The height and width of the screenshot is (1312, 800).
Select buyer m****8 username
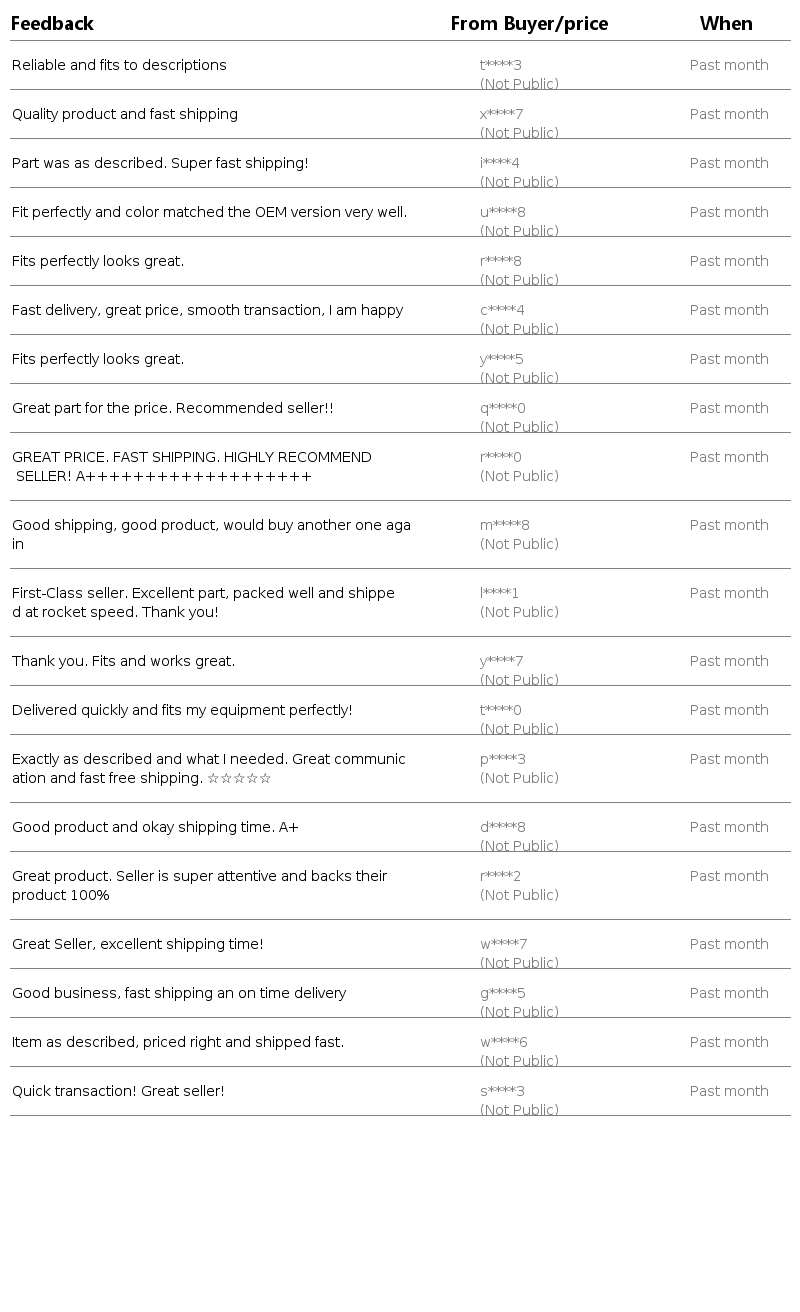504,525
